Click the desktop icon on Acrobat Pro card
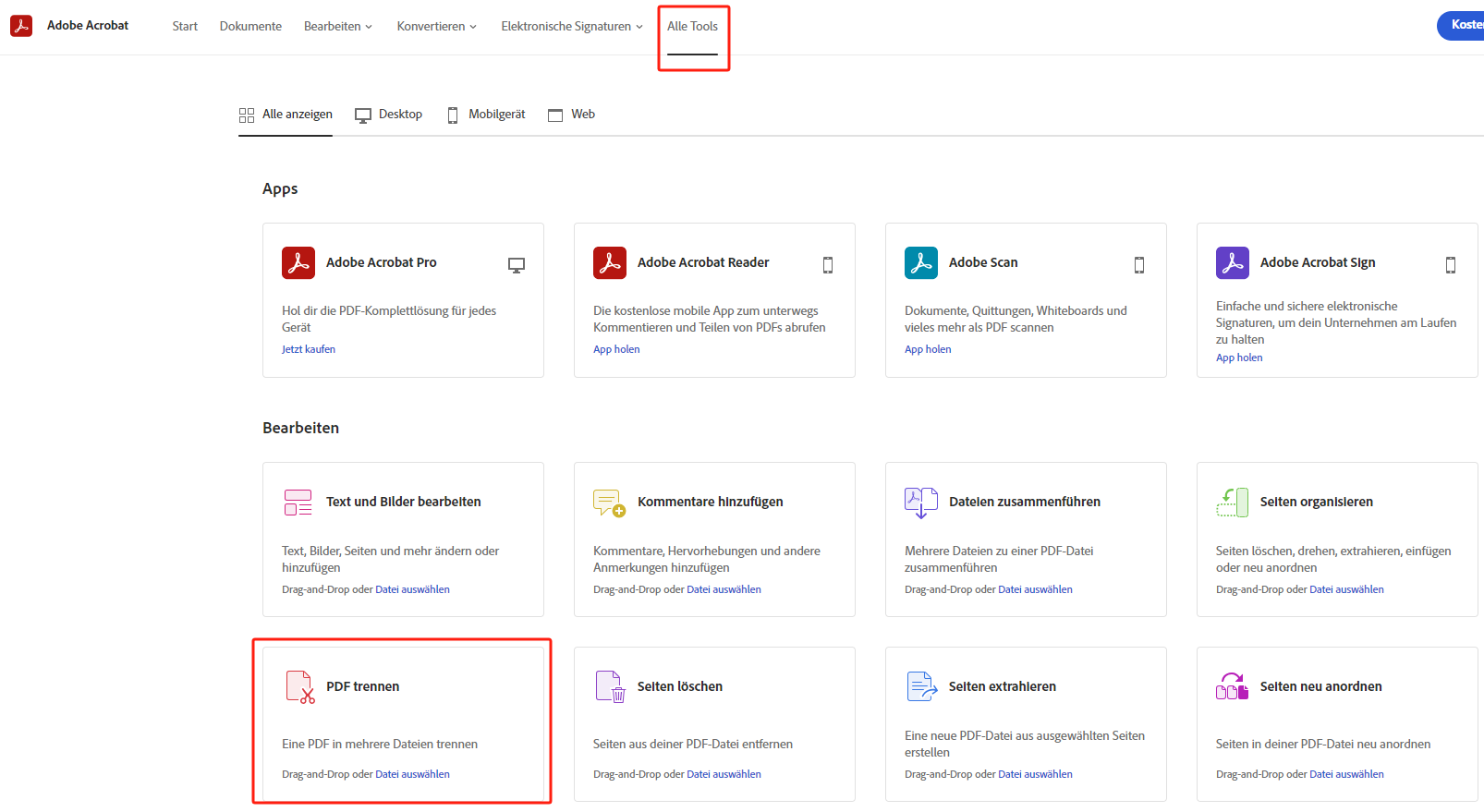The height and width of the screenshot is (812, 1484). 517,265
